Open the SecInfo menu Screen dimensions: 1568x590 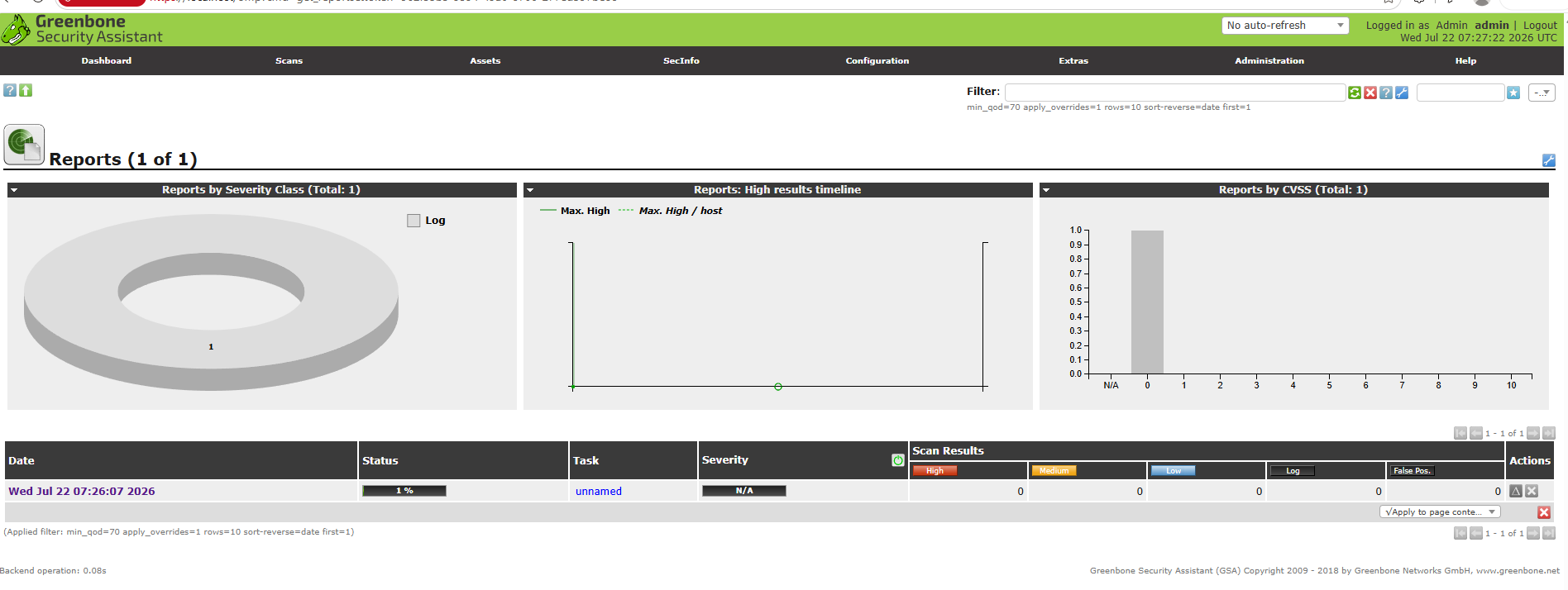tap(681, 60)
